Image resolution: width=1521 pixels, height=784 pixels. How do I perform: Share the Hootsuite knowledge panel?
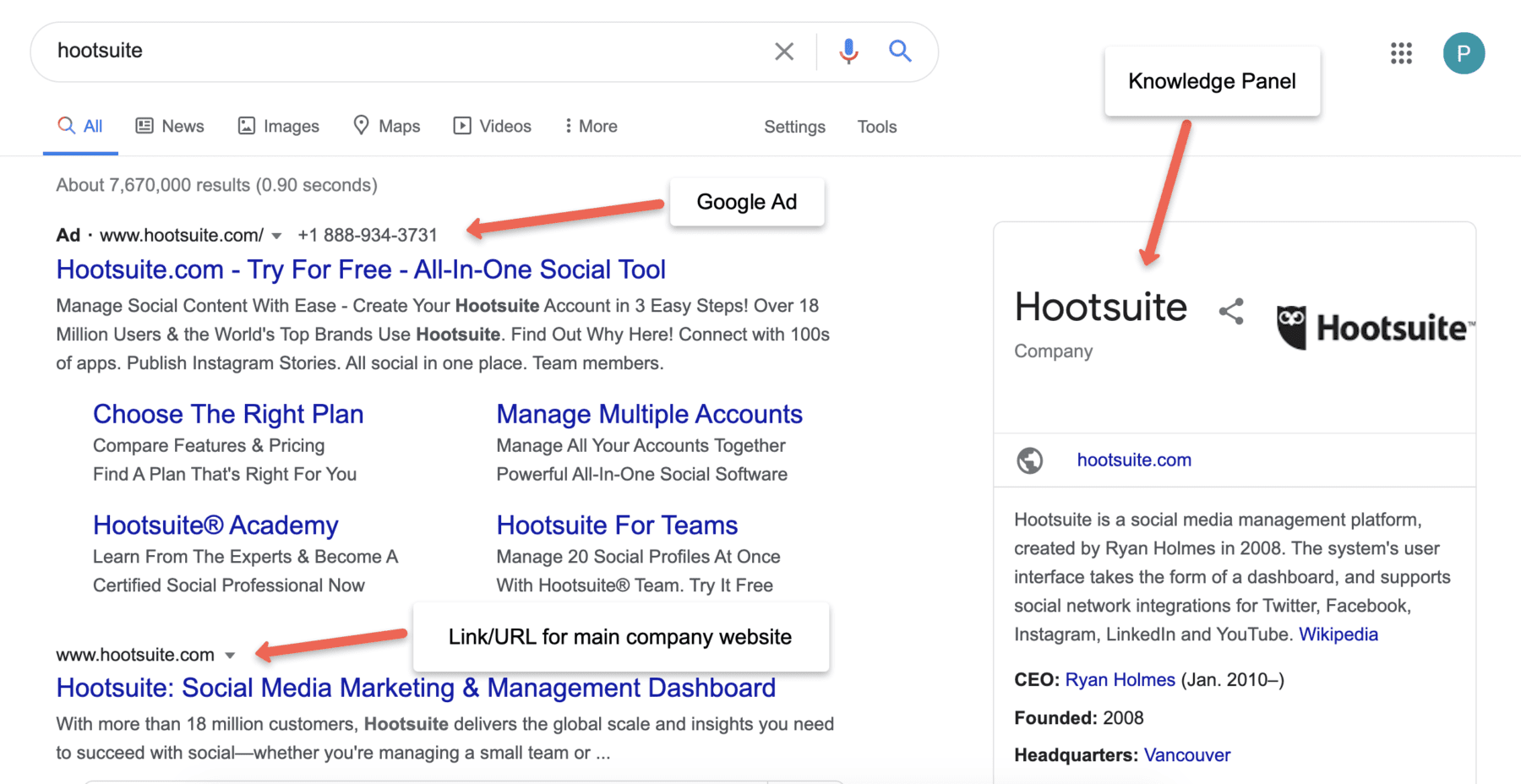coord(1231,311)
